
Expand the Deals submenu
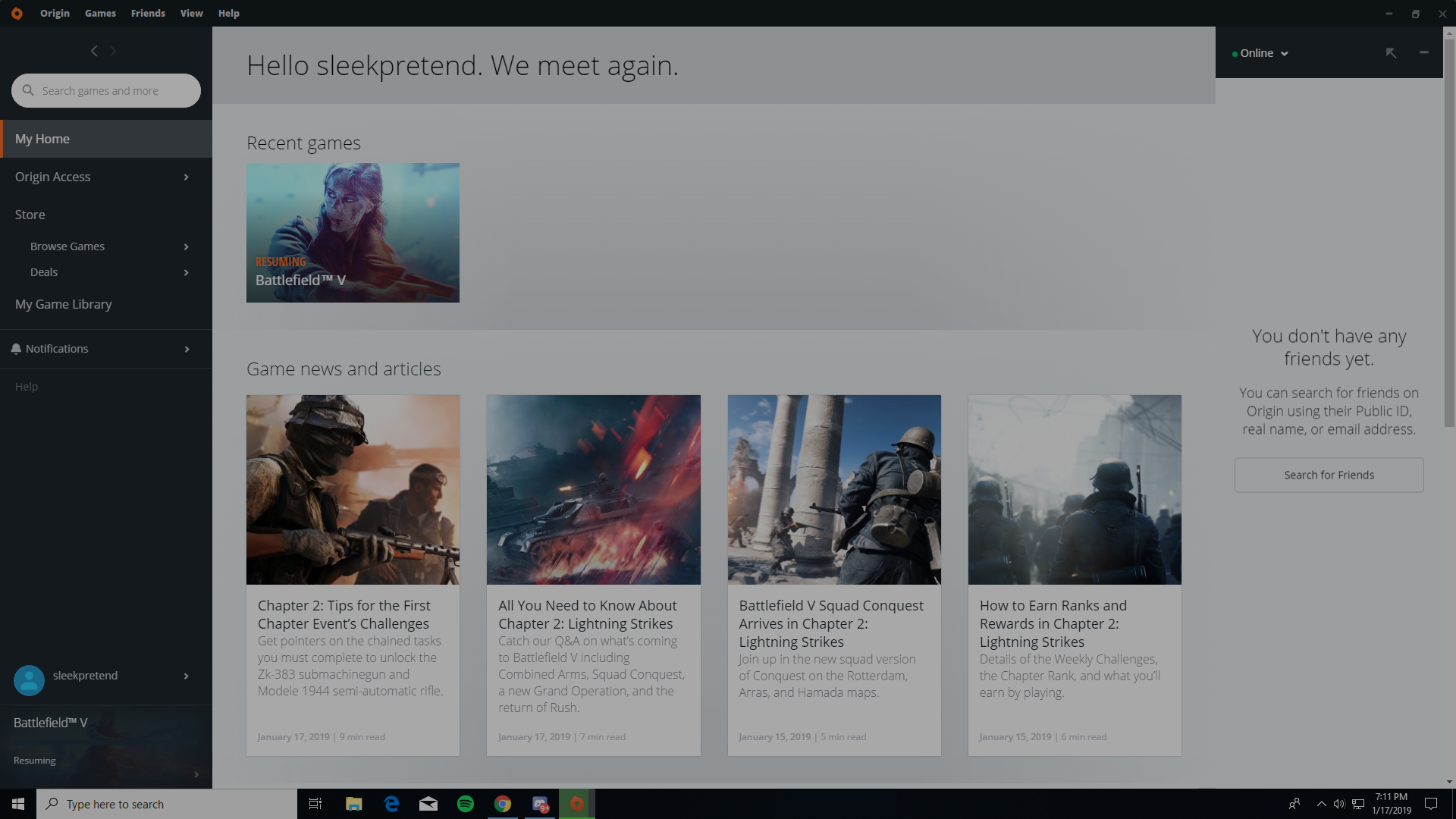pyautogui.click(x=186, y=272)
